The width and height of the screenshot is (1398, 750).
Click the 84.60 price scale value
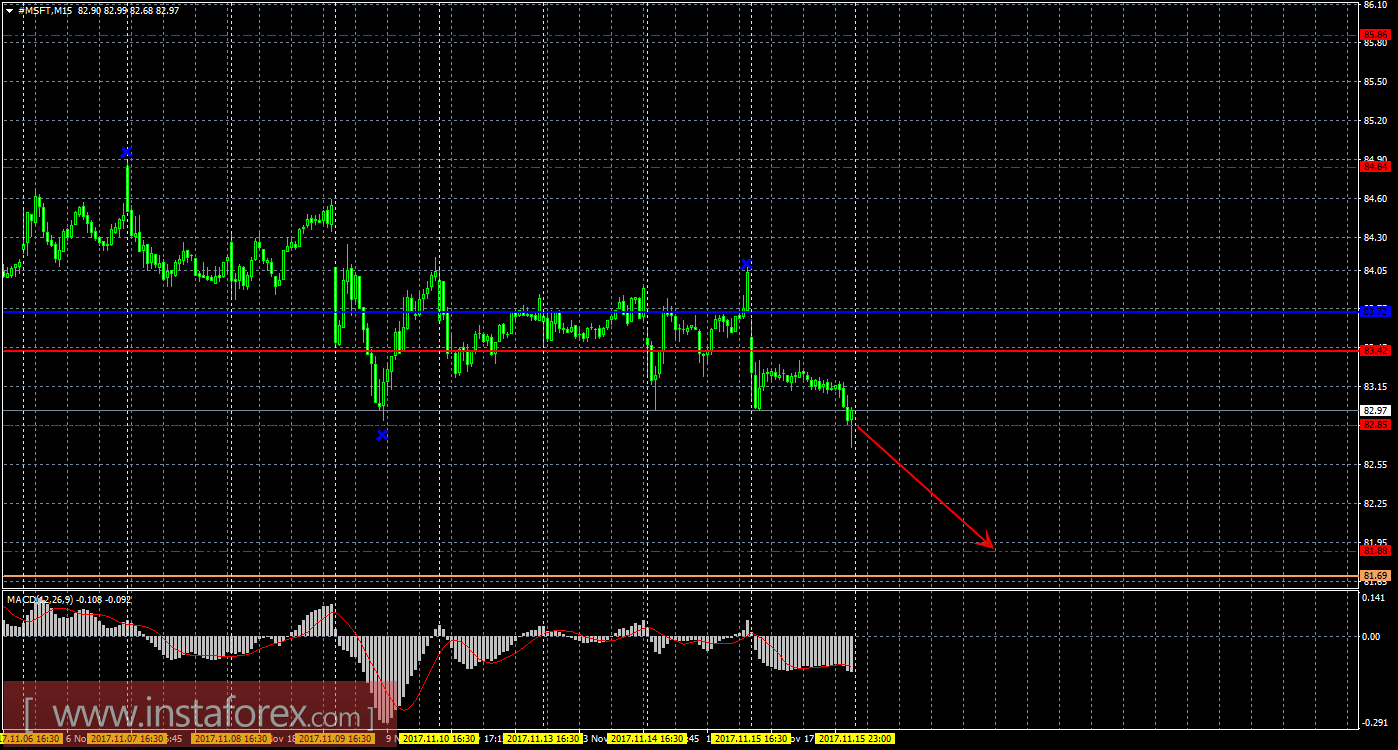tap(1375, 199)
